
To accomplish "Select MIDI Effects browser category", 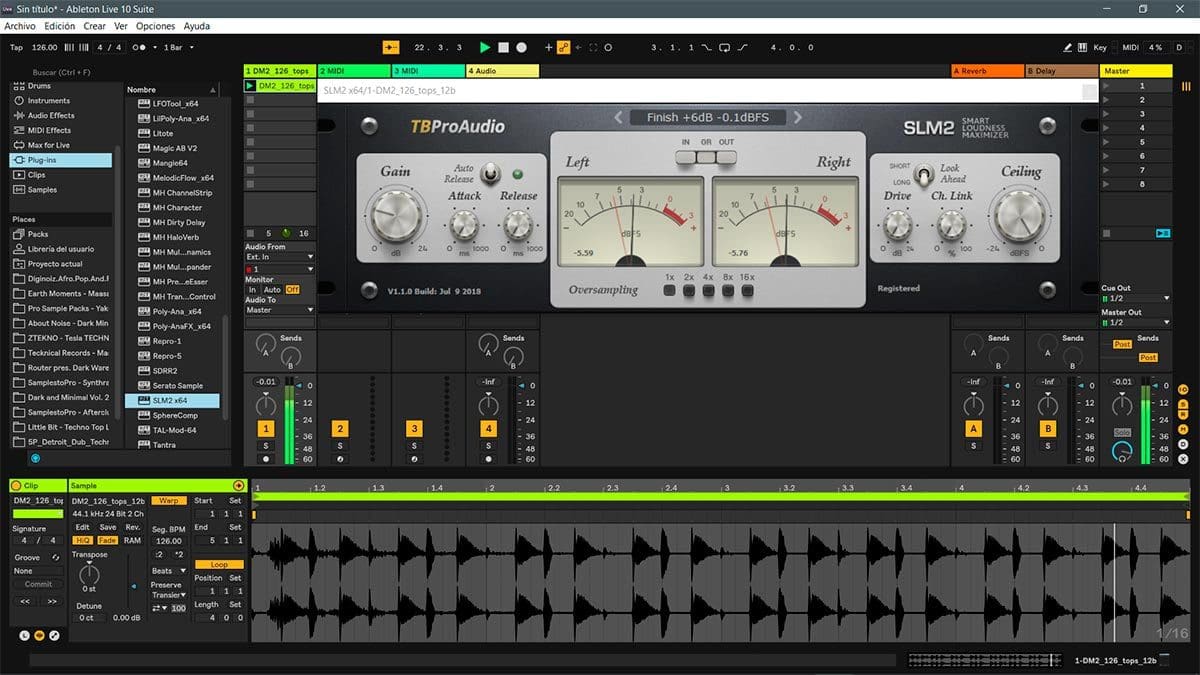I will click(49, 130).
